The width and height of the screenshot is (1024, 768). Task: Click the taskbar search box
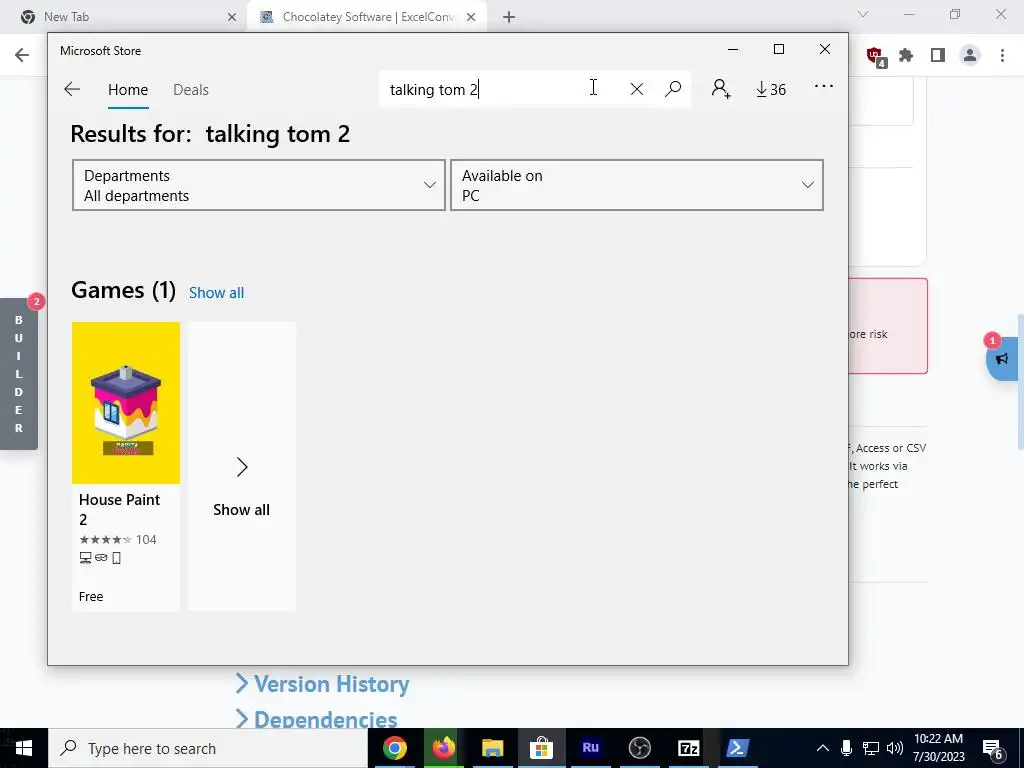[208, 748]
